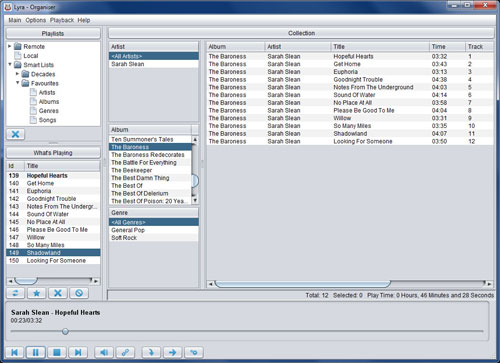Select Get Home in What's Playing list
Screen dimensions: 500x363
53,183
